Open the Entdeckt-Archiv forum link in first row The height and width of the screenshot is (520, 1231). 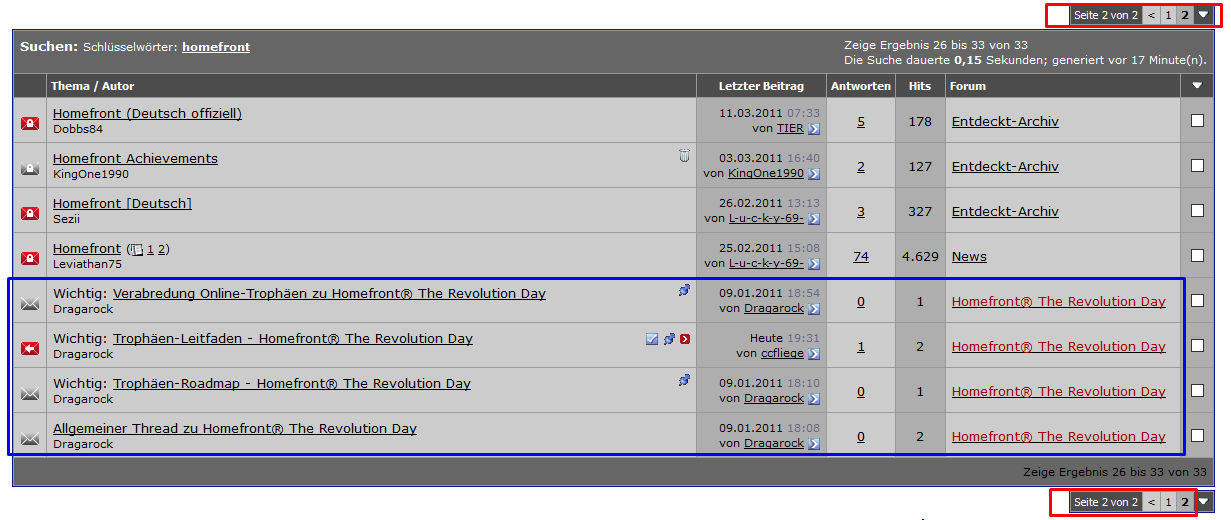1005,121
